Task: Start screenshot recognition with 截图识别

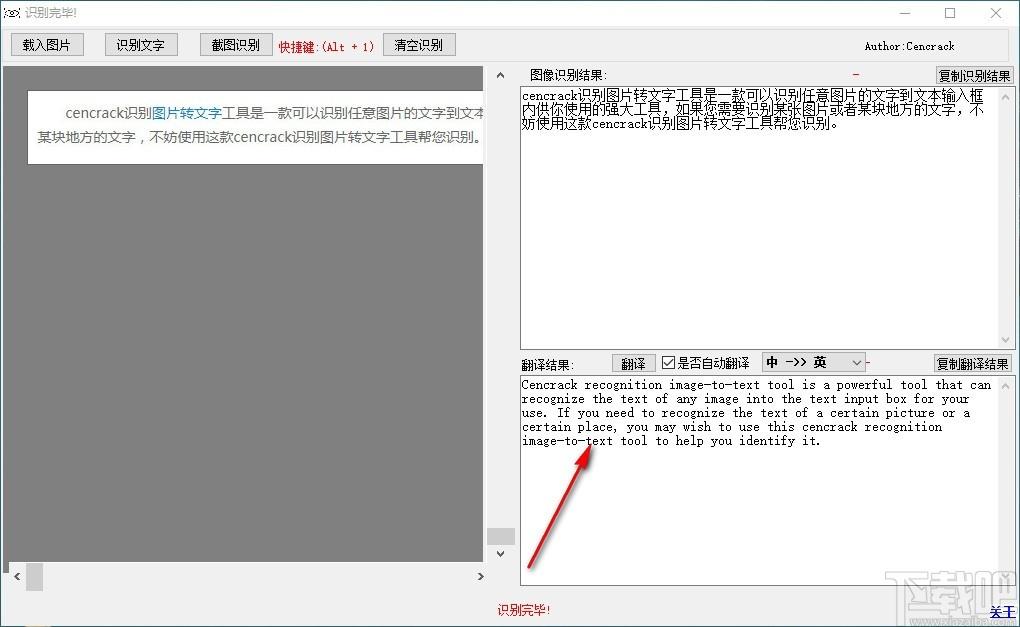Action: point(236,45)
